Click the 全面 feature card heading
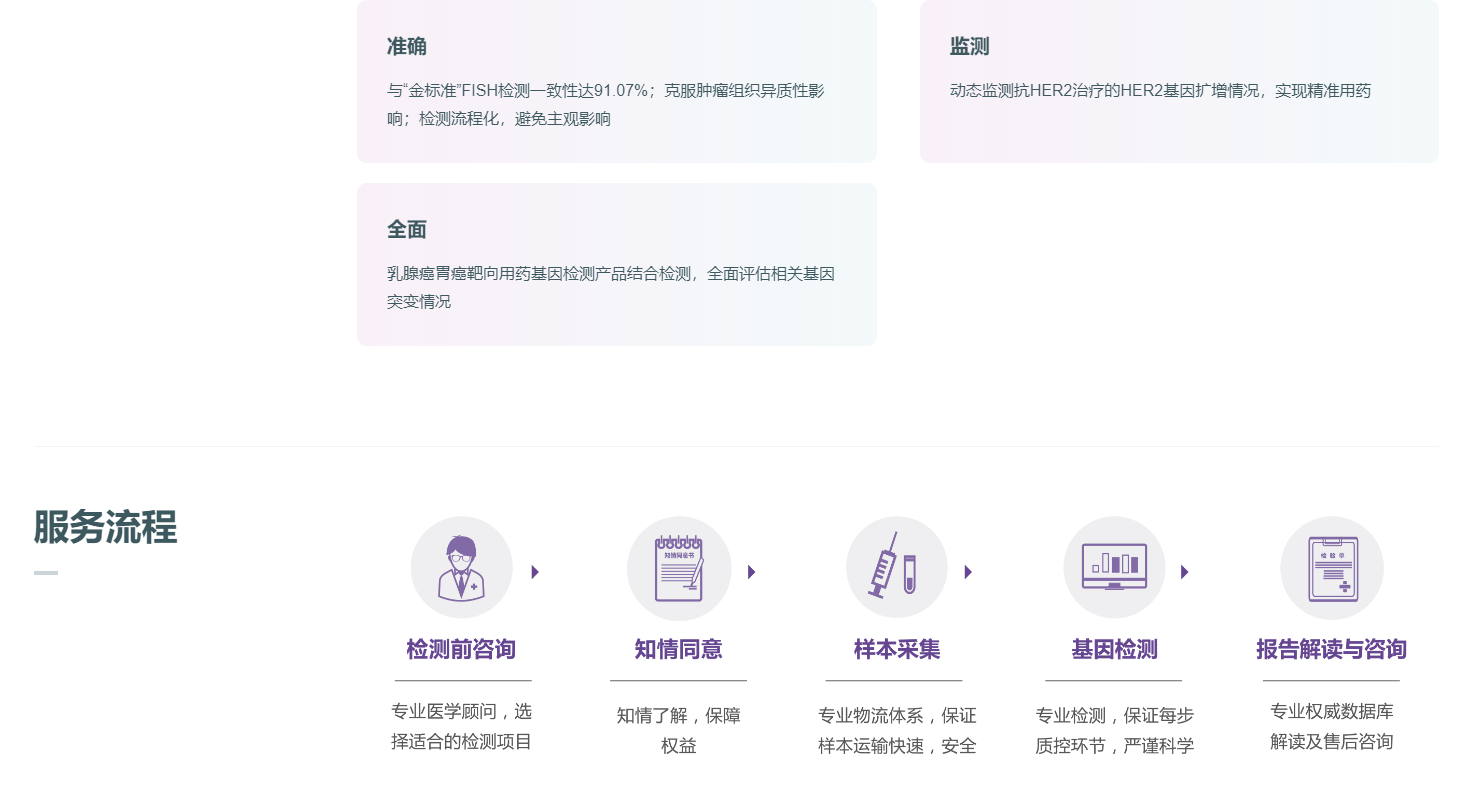This screenshot has width=1479, height=807. (407, 230)
